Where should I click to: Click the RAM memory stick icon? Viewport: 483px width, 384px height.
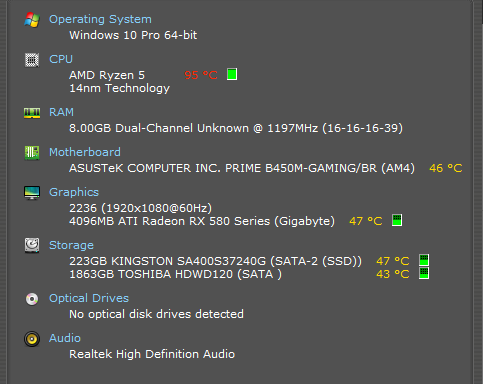click(x=32, y=113)
